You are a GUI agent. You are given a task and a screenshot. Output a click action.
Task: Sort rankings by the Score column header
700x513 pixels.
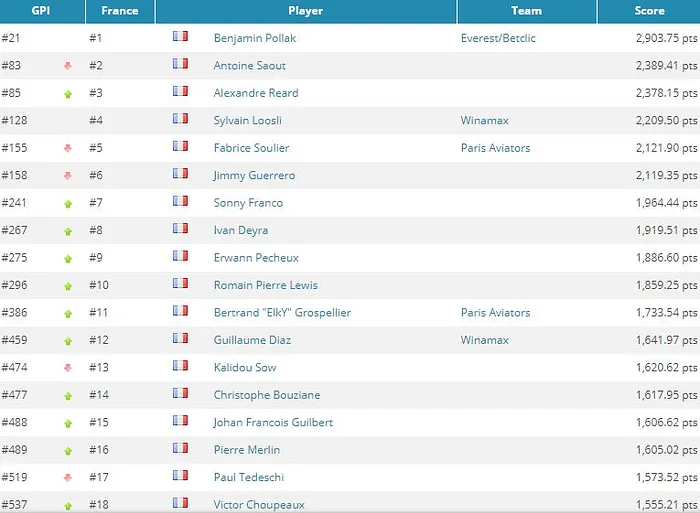(649, 11)
